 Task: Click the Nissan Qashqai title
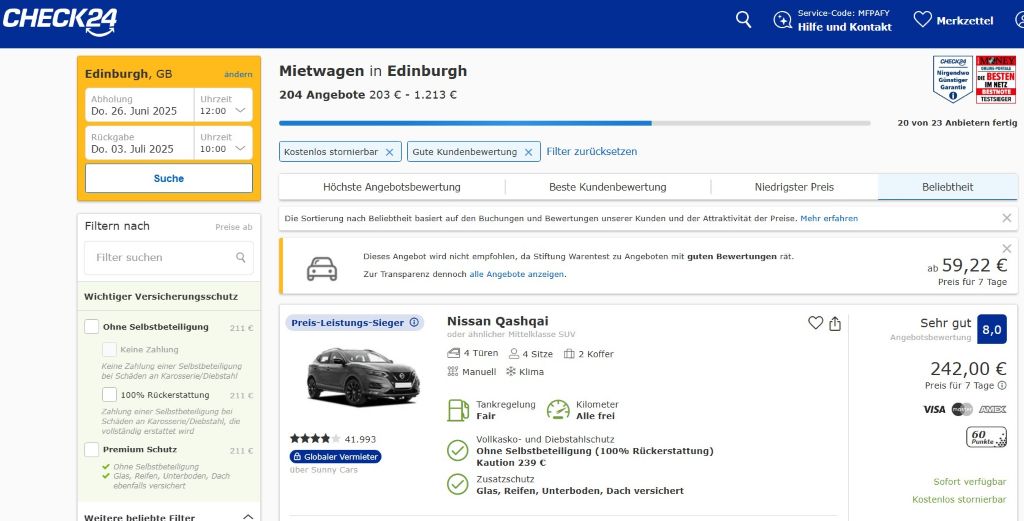[498, 321]
